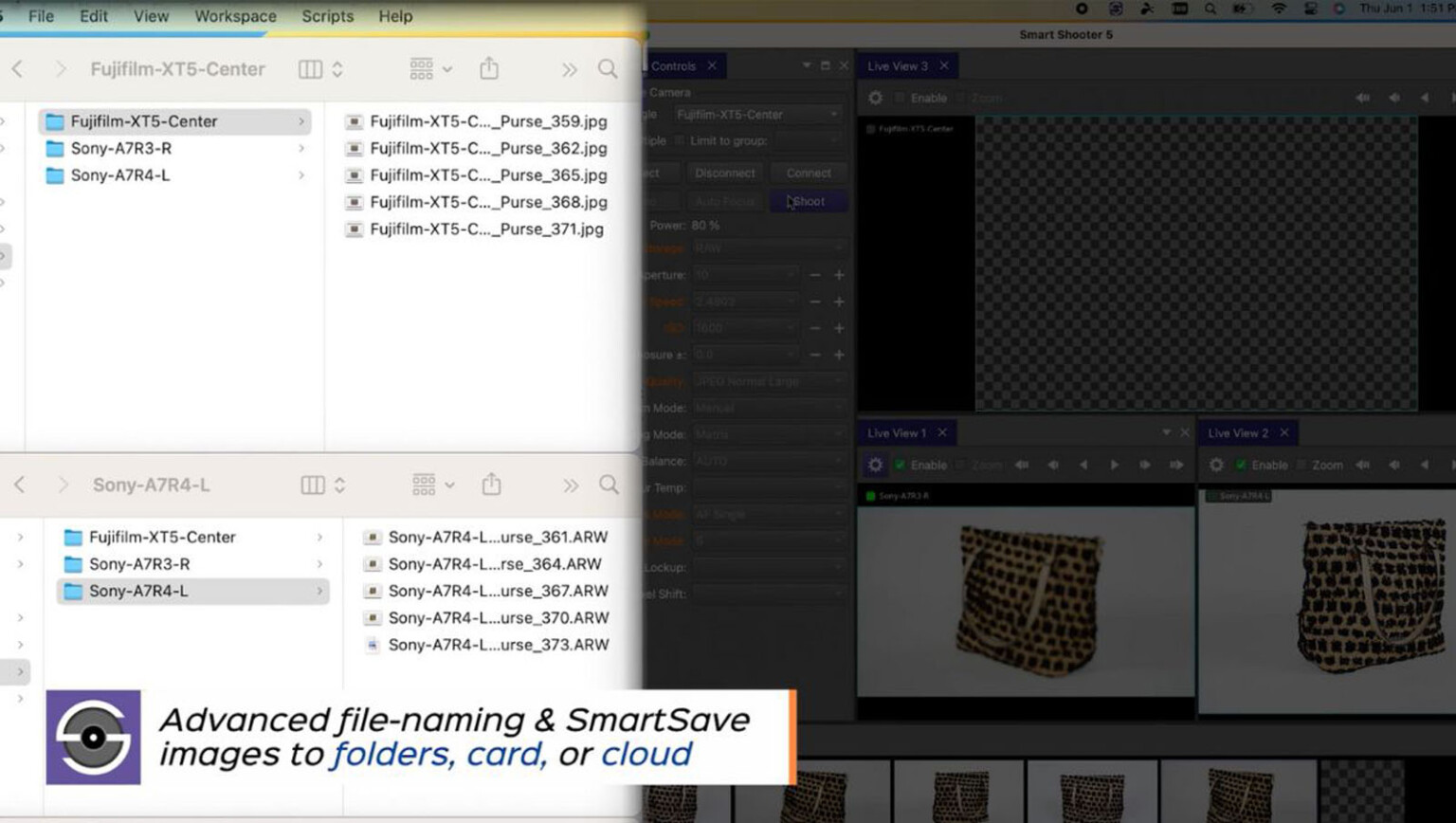Screen dimensions: 1456x823
Task: Select the file ending Purse_371.jpg
Action: [475, 229]
